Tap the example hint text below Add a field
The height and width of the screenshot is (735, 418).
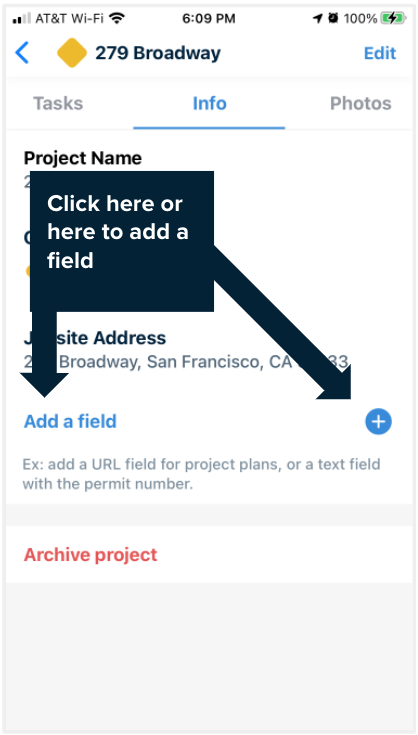(202, 474)
